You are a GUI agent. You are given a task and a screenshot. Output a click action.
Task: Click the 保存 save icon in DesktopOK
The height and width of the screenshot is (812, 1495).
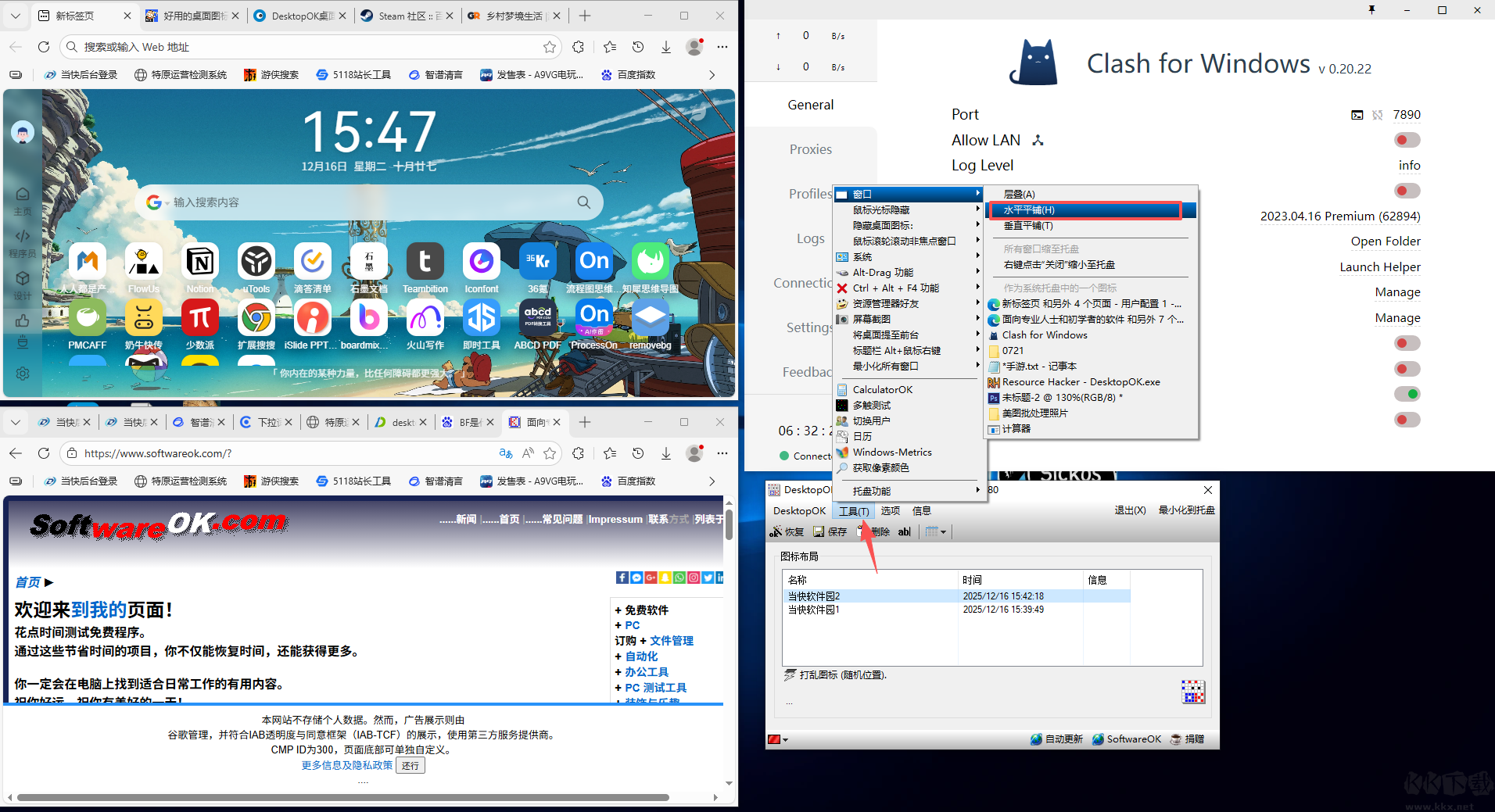click(819, 531)
